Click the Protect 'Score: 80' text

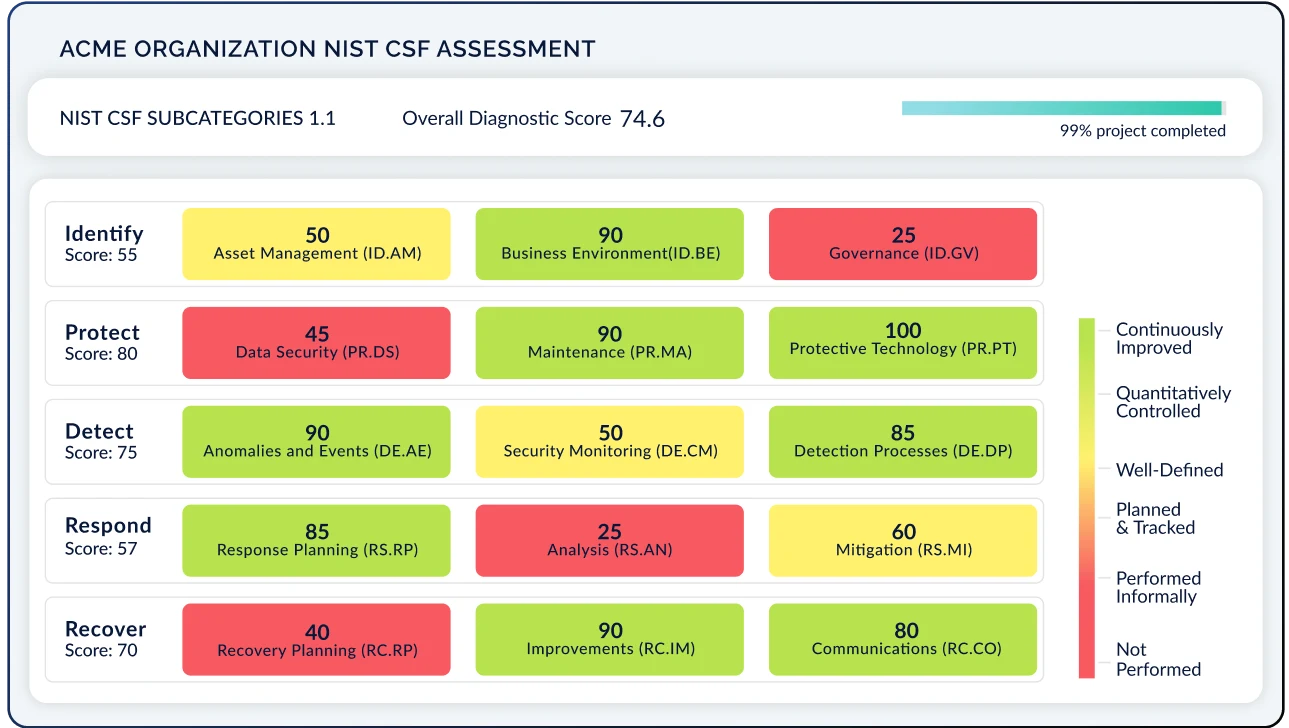tap(101, 354)
